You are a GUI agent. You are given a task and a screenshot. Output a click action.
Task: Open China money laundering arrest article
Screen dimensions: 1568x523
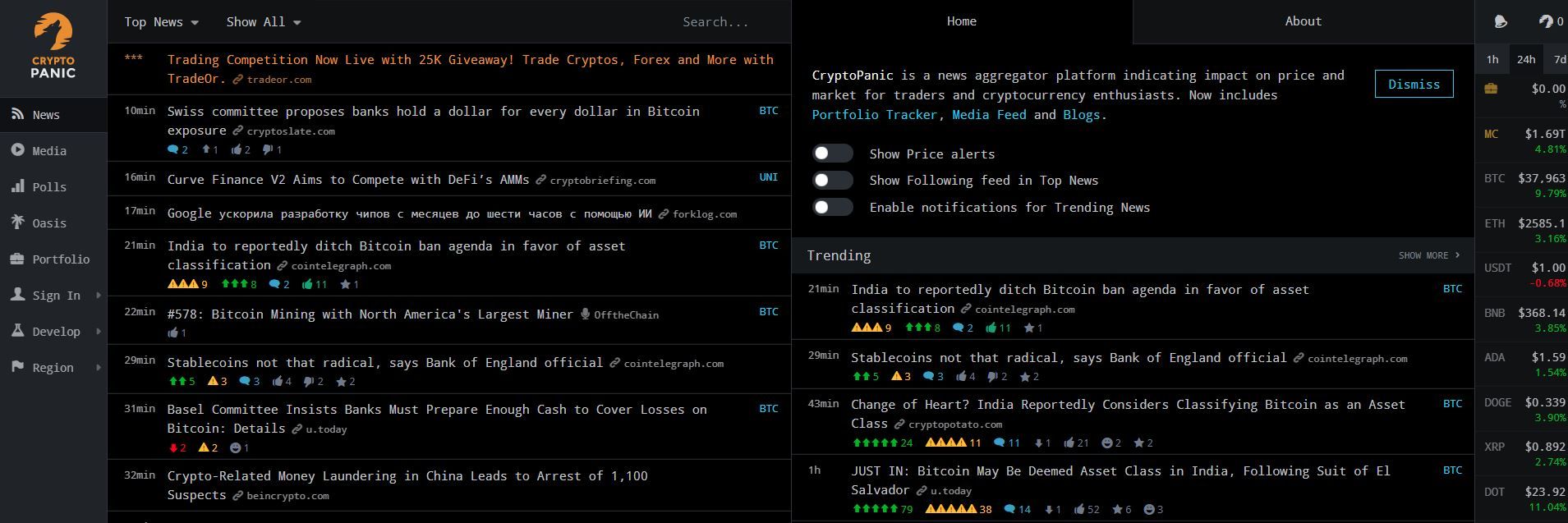point(407,485)
